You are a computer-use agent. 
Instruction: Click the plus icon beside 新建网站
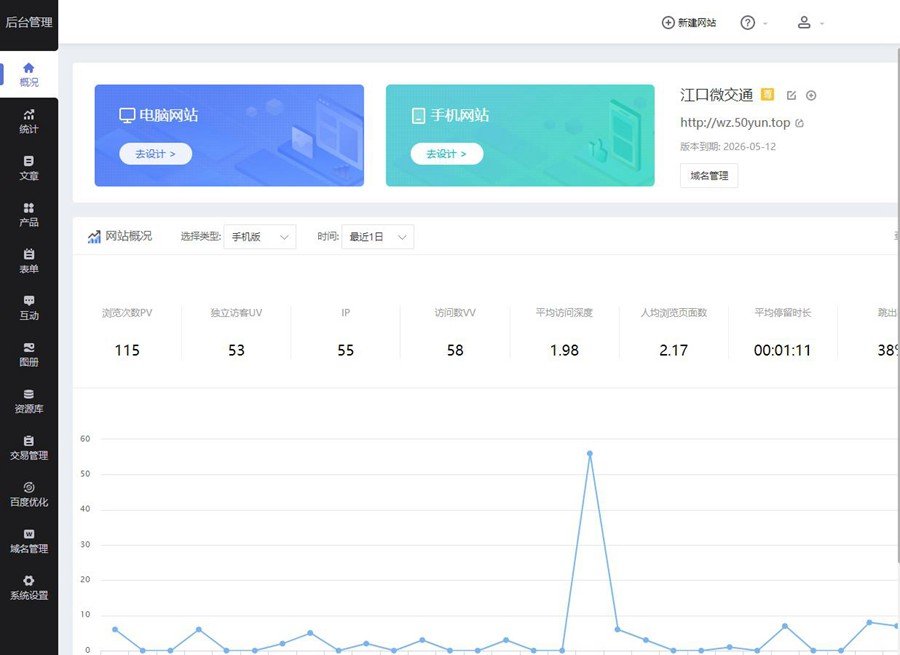coord(668,22)
